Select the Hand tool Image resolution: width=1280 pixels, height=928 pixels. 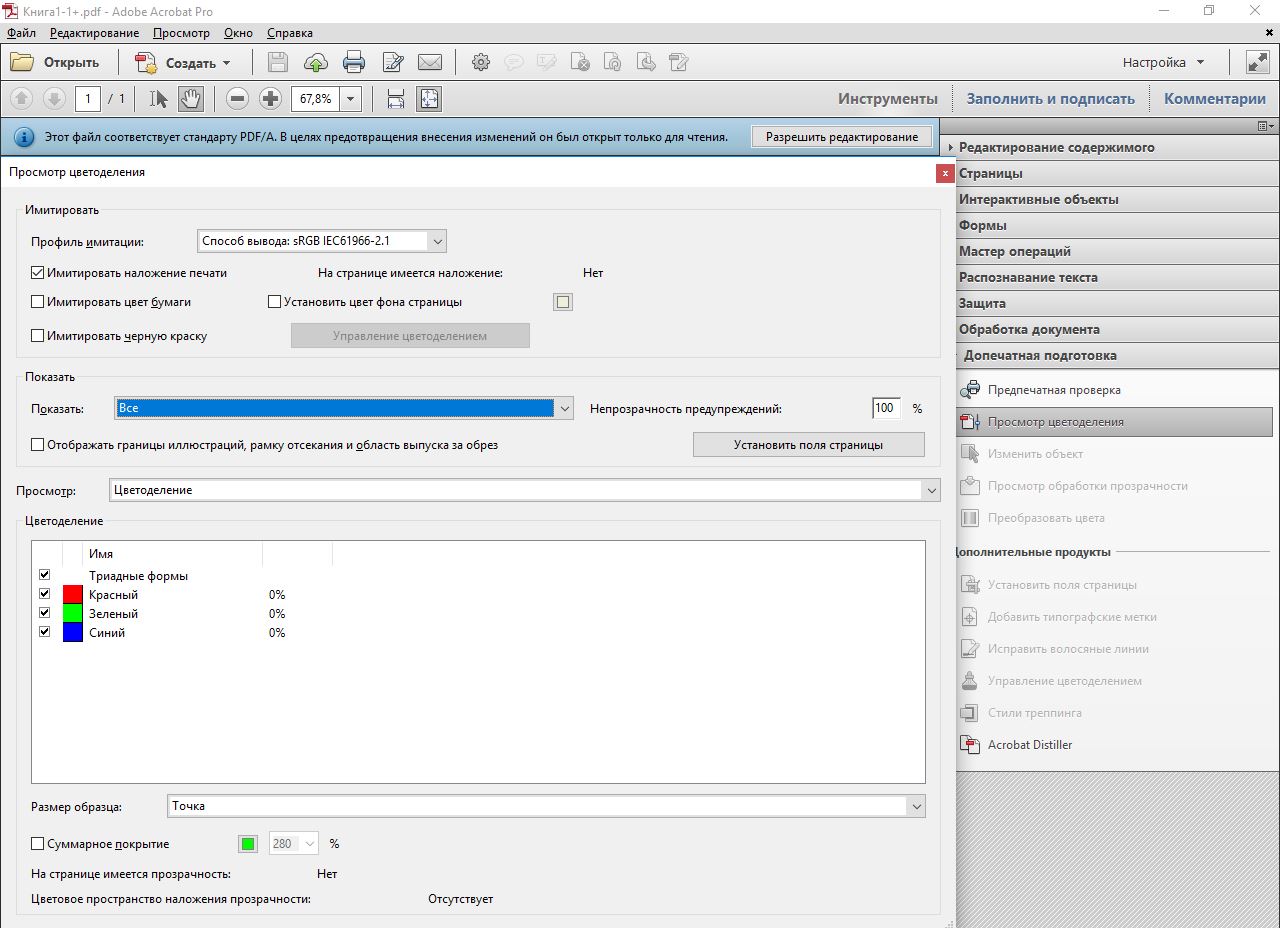pyautogui.click(x=190, y=98)
